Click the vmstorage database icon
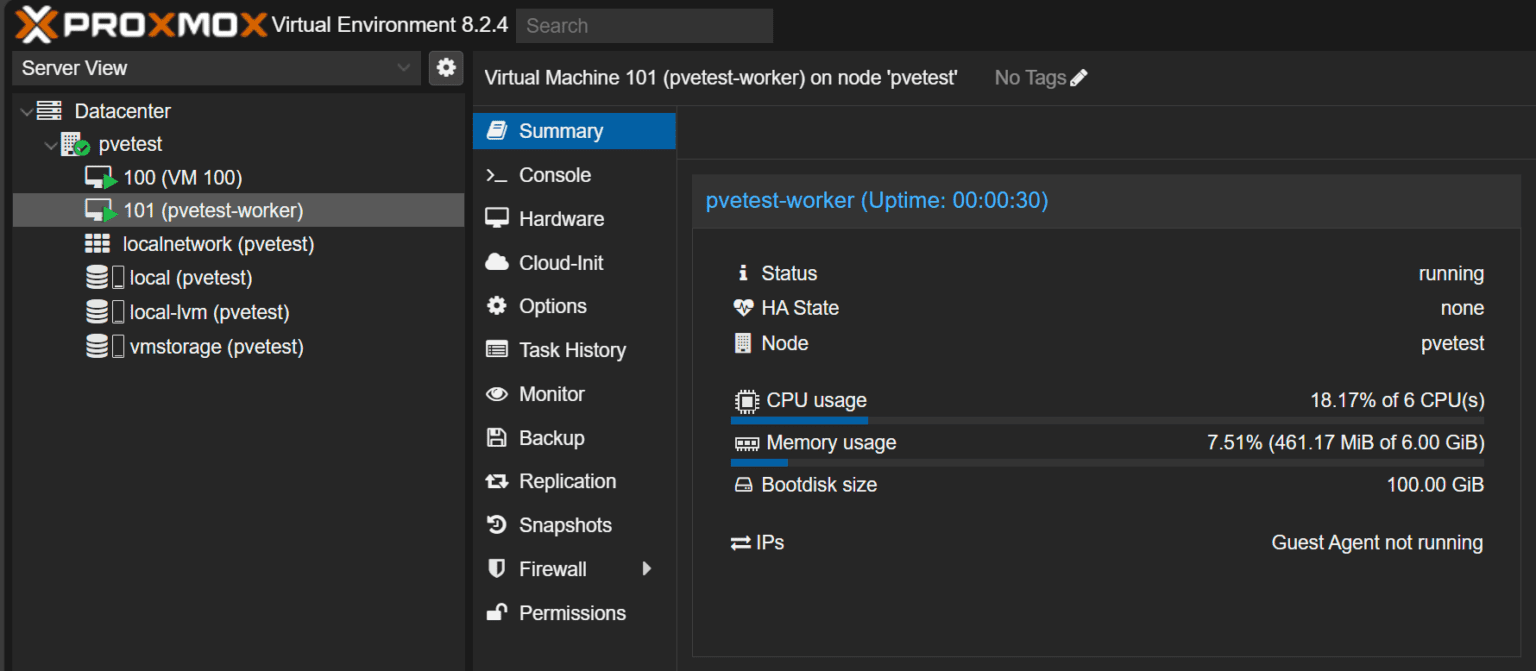 (x=97, y=347)
